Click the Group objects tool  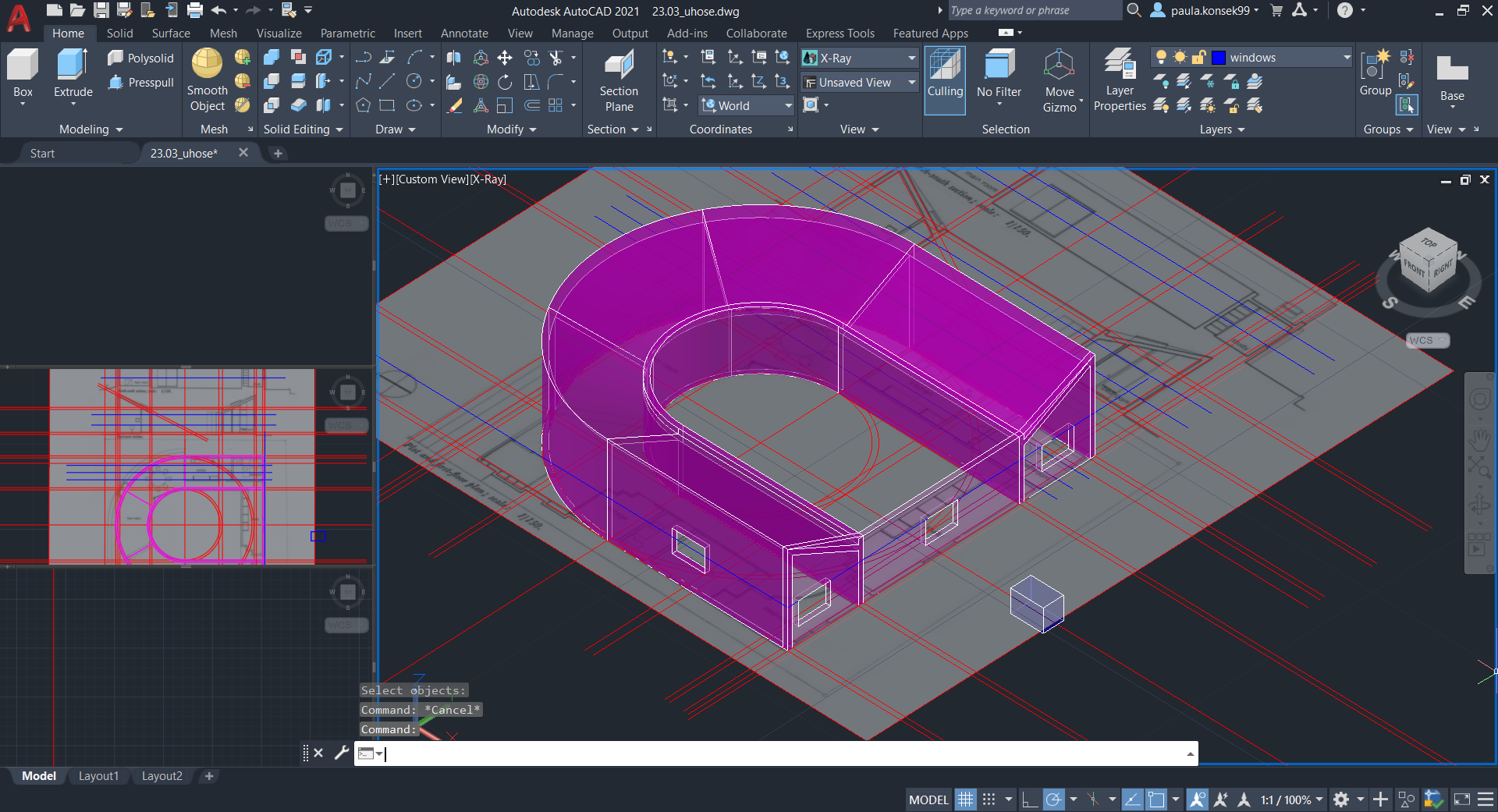(1375, 75)
